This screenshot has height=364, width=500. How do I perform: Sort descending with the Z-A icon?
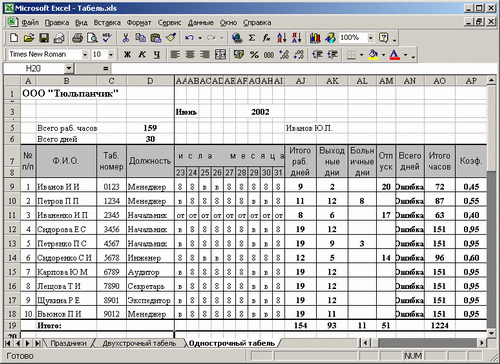coord(297,38)
